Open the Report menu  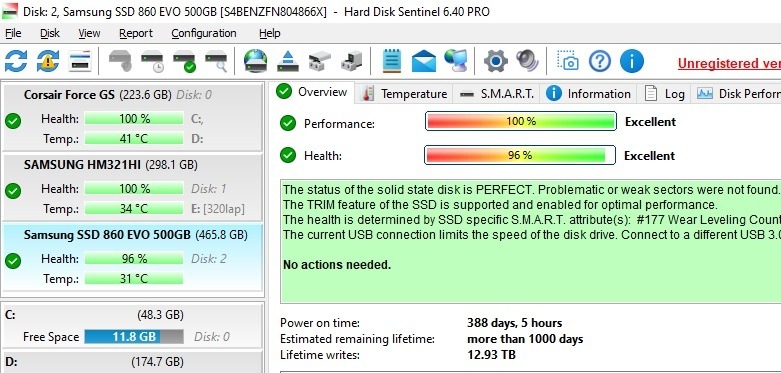[x=135, y=33]
